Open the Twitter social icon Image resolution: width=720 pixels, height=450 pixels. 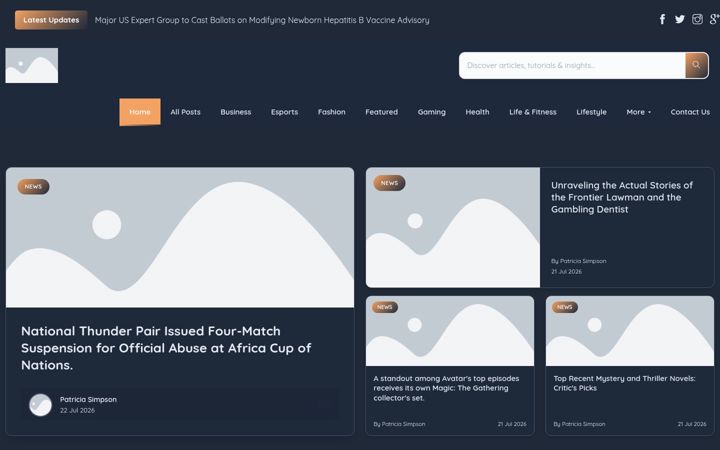point(680,19)
